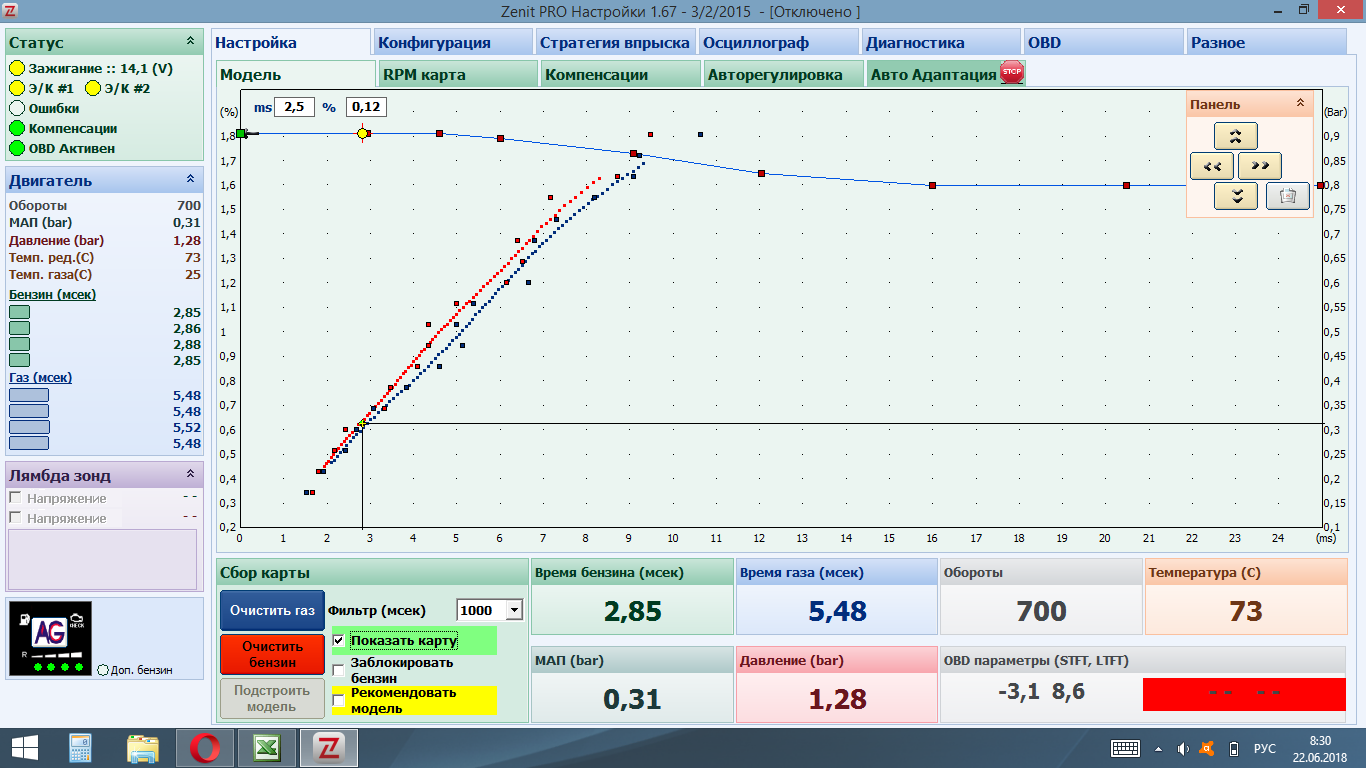Click the double-right arrow button in Панель

(x=1260, y=166)
